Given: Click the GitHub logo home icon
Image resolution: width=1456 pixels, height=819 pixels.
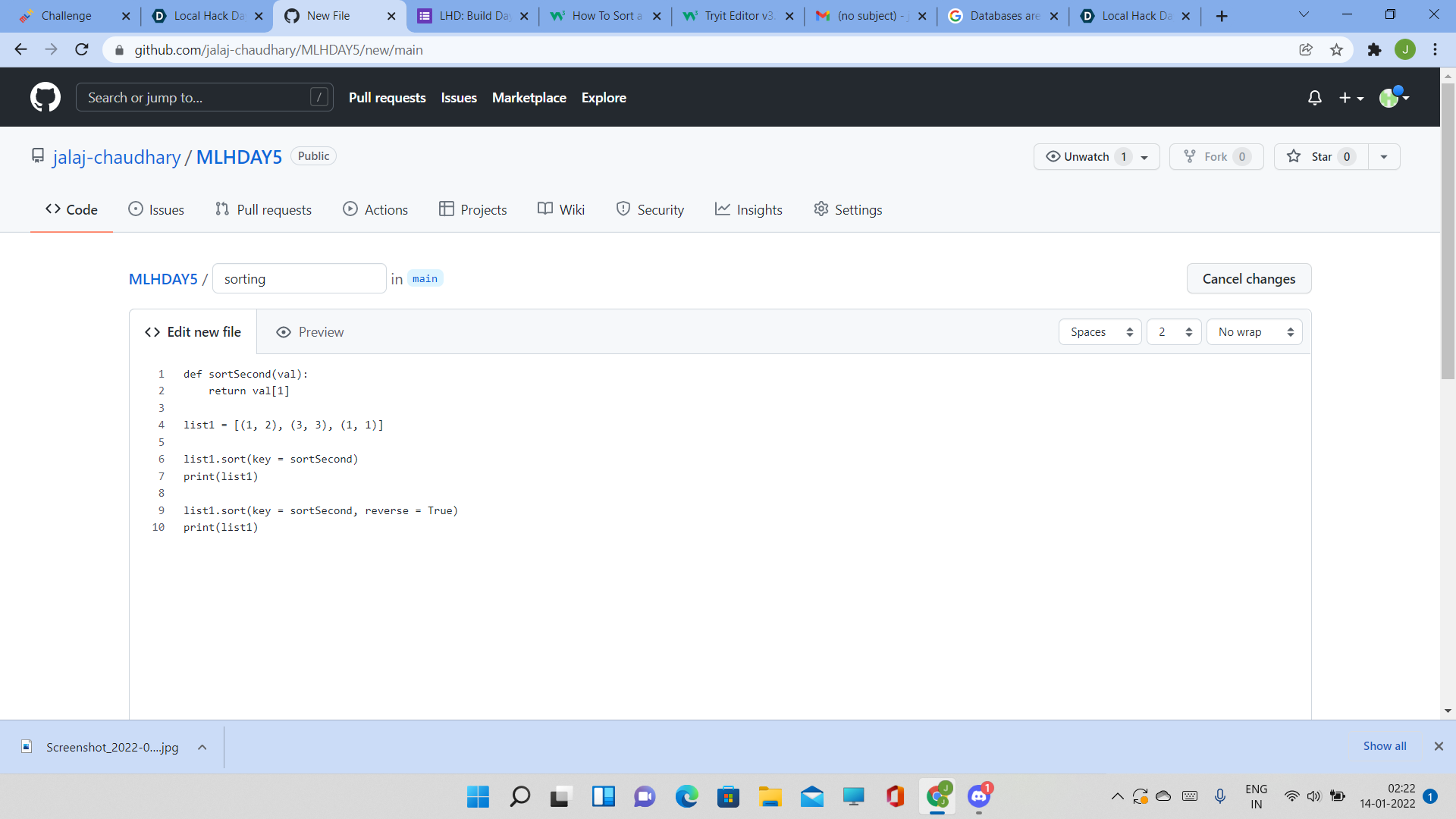Looking at the screenshot, I should click(45, 97).
